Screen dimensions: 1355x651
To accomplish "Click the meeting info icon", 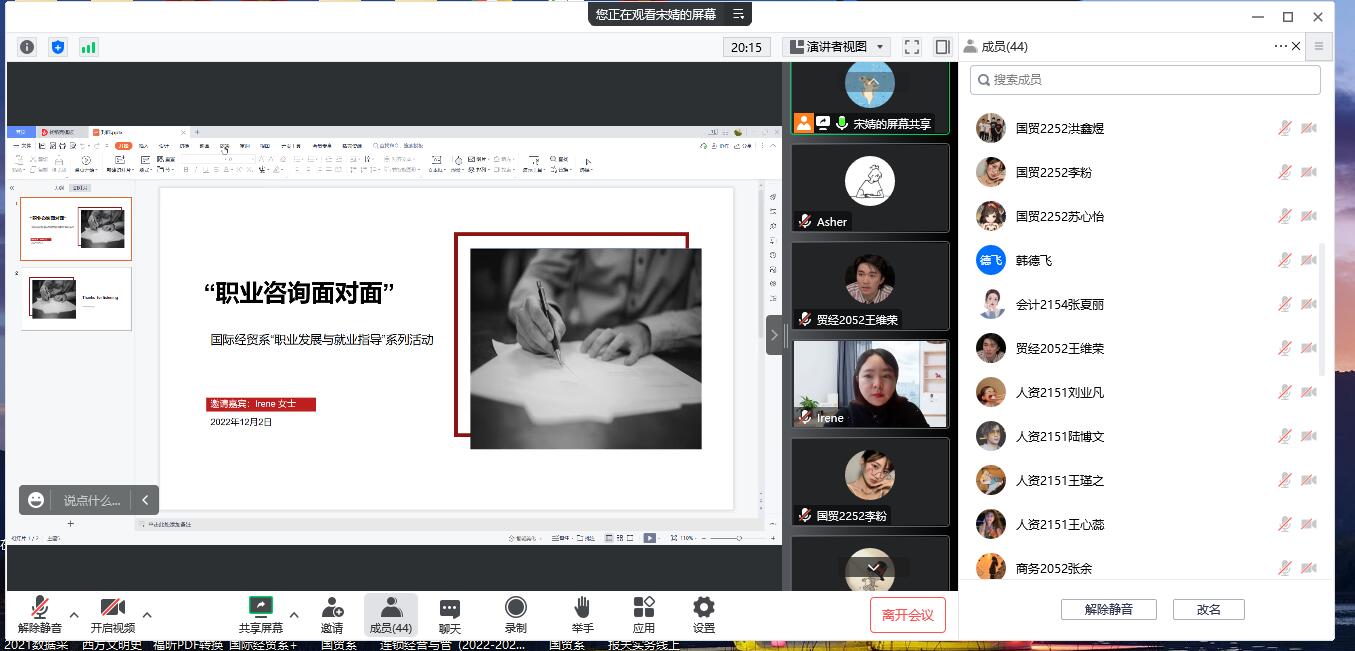I will click(x=27, y=47).
